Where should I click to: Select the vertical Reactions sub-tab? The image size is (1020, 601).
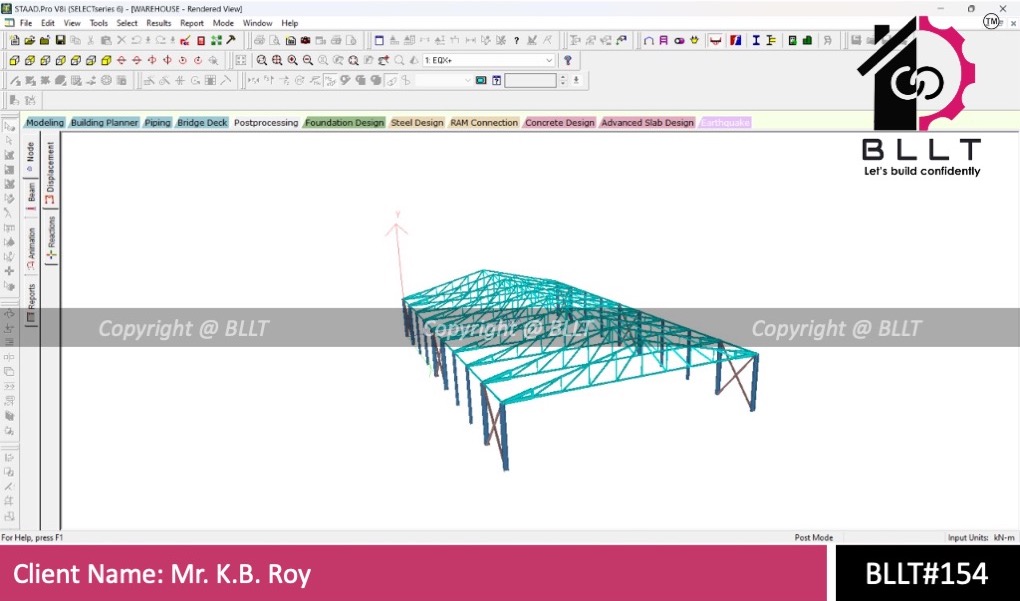point(51,239)
